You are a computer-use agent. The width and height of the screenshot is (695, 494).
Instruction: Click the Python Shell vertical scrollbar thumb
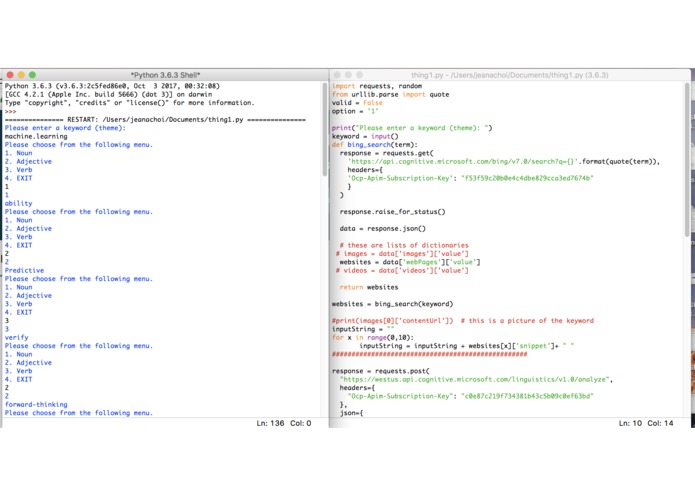point(324,129)
